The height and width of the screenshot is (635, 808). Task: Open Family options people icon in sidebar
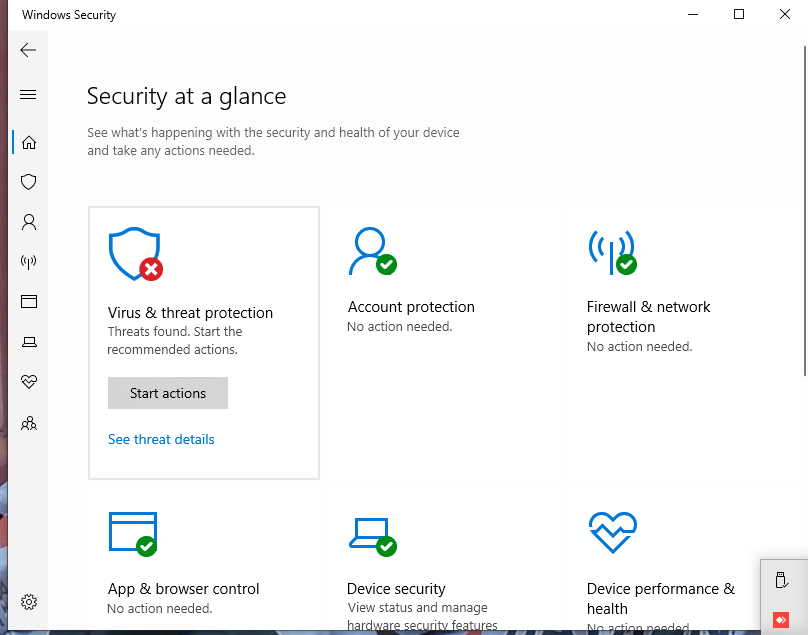click(x=29, y=423)
